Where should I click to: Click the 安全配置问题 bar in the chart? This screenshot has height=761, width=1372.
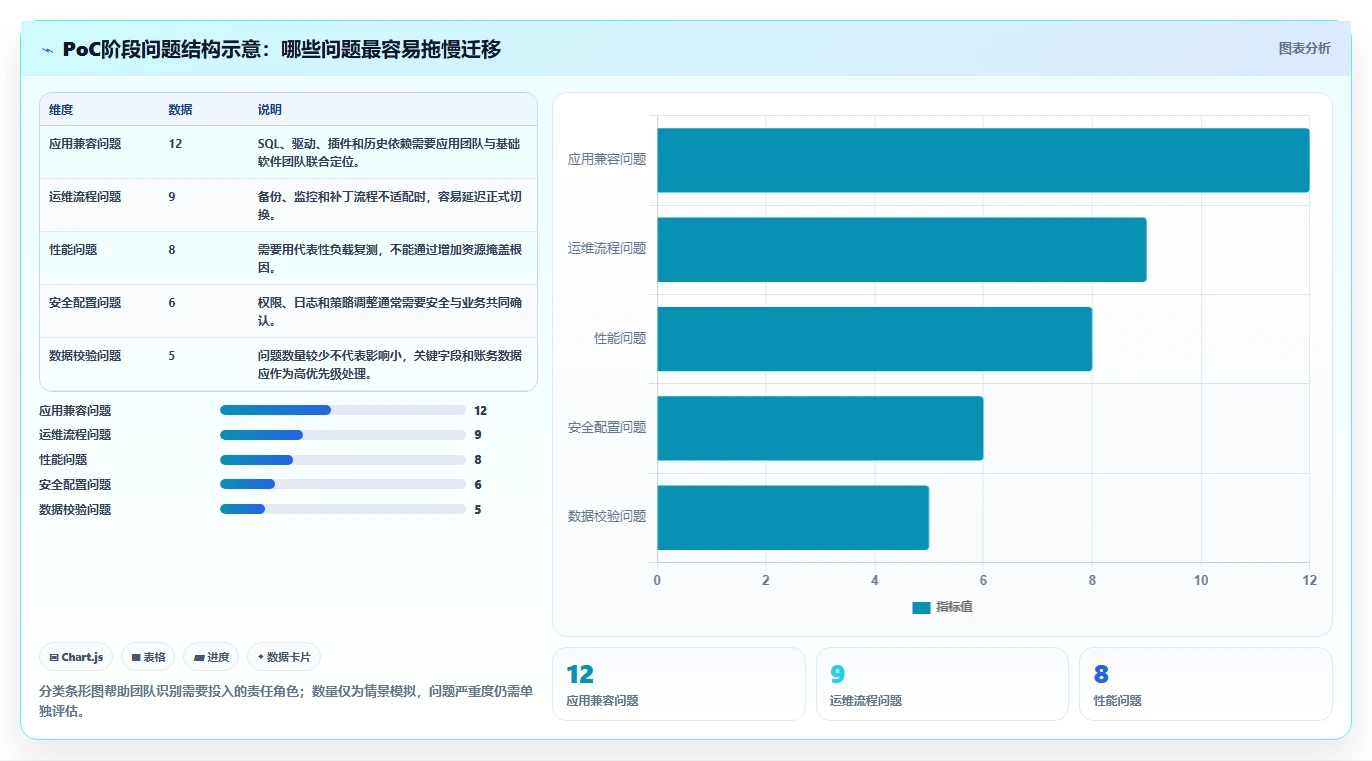pos(820,428)
